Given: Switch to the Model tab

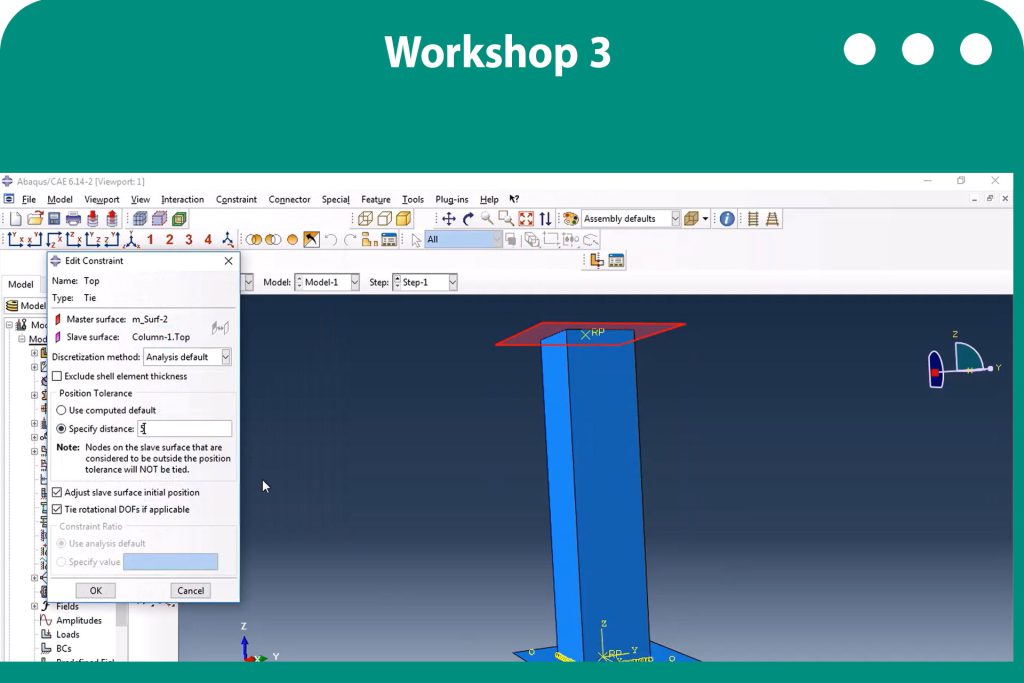Looking at the screenshot, I should pos(21,284).
